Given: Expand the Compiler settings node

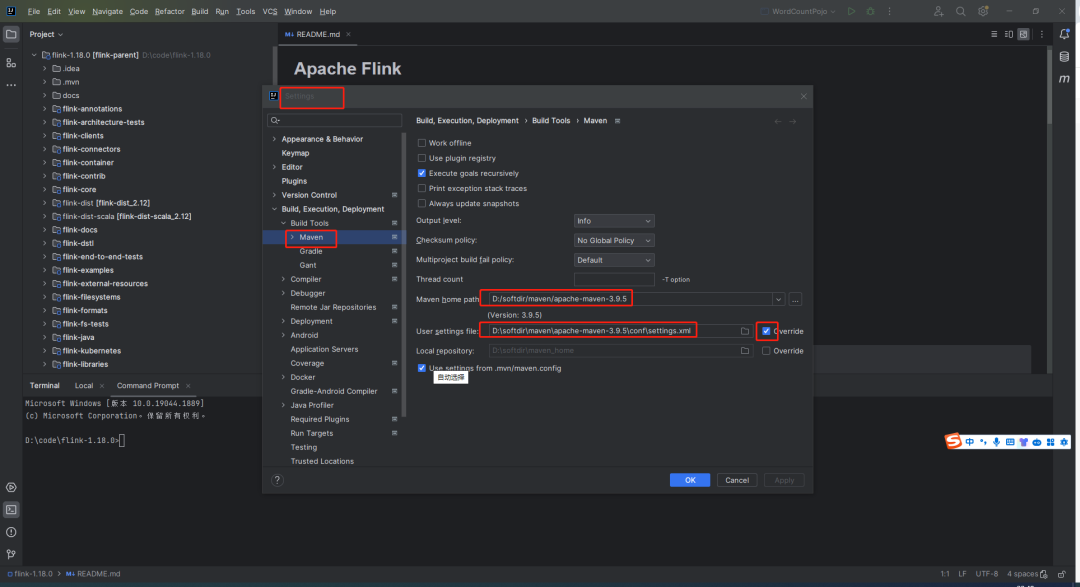Looking at the screenshot, I should tap(283, 280).
